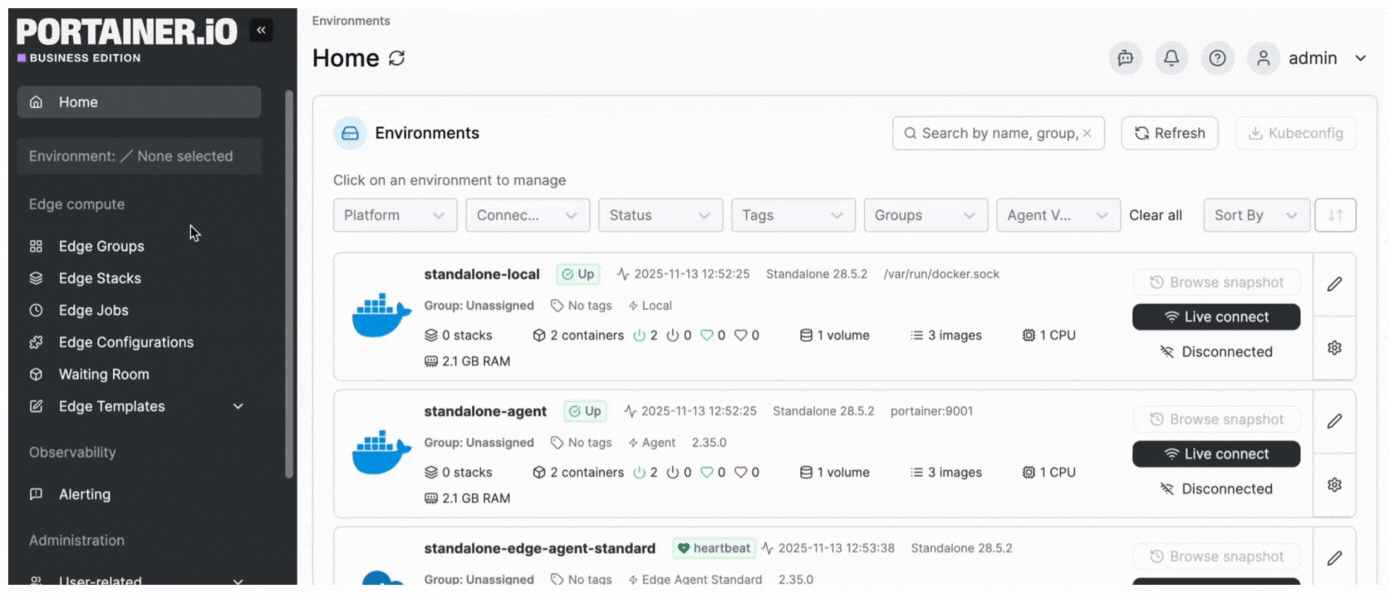Expand the Sort By dropdown
This screenshot has height=593, width=1389.
tap(1255, 215)
